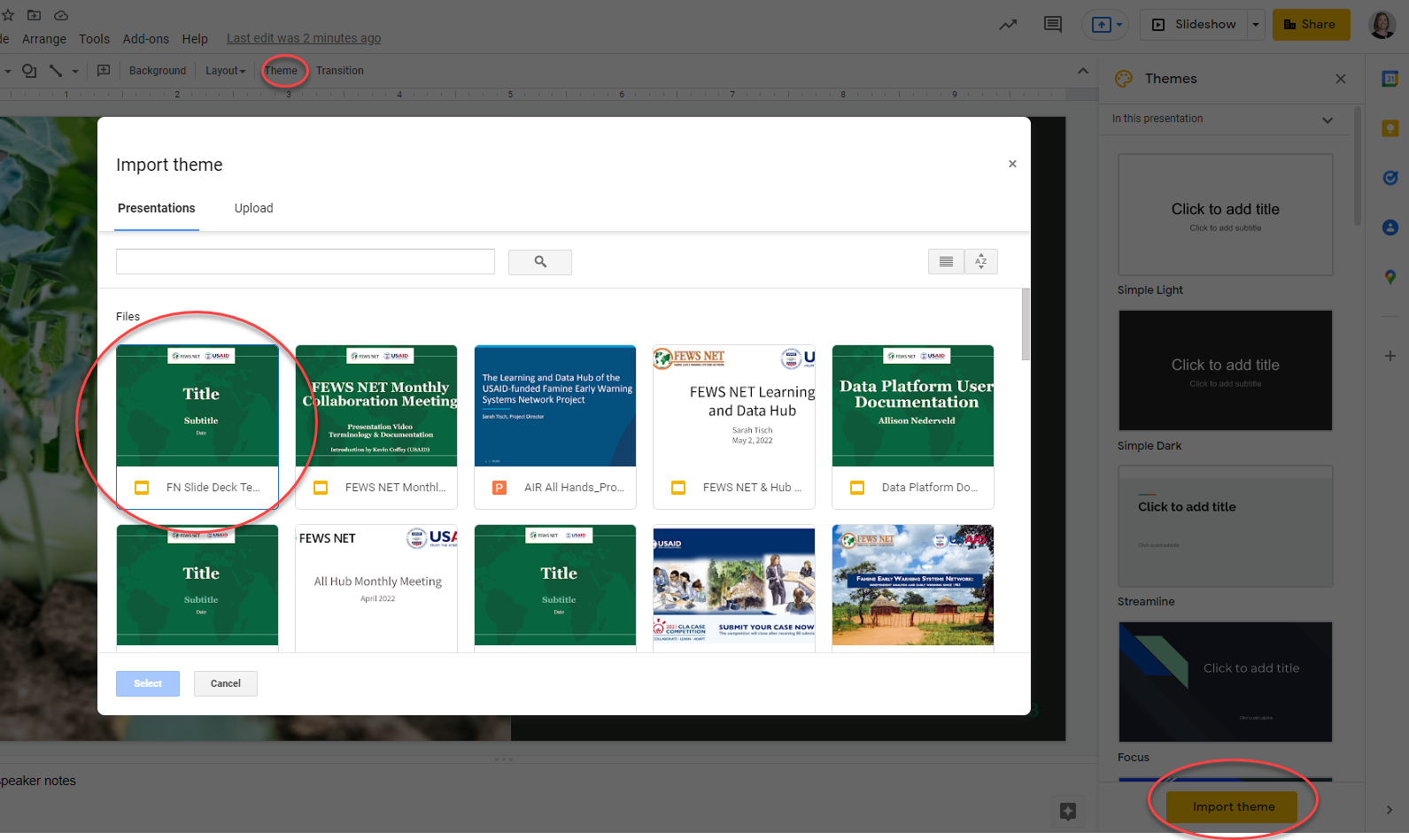Open Contacts side panel icon
The width and height of the screenshot is (1409, 840).
1390,227
